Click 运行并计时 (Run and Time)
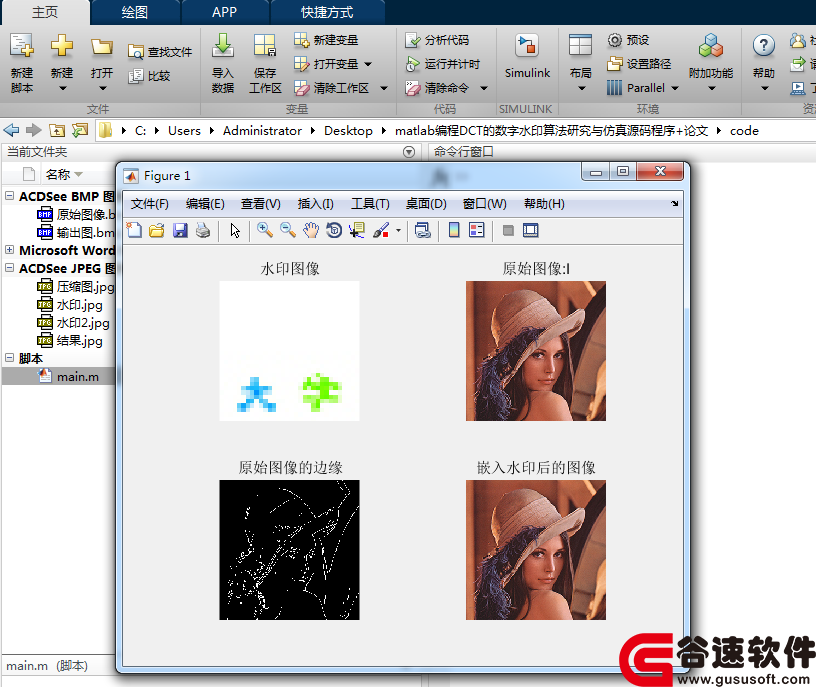Screen dimensions: 816x687 pyautogui.click(x=443, y=64)
